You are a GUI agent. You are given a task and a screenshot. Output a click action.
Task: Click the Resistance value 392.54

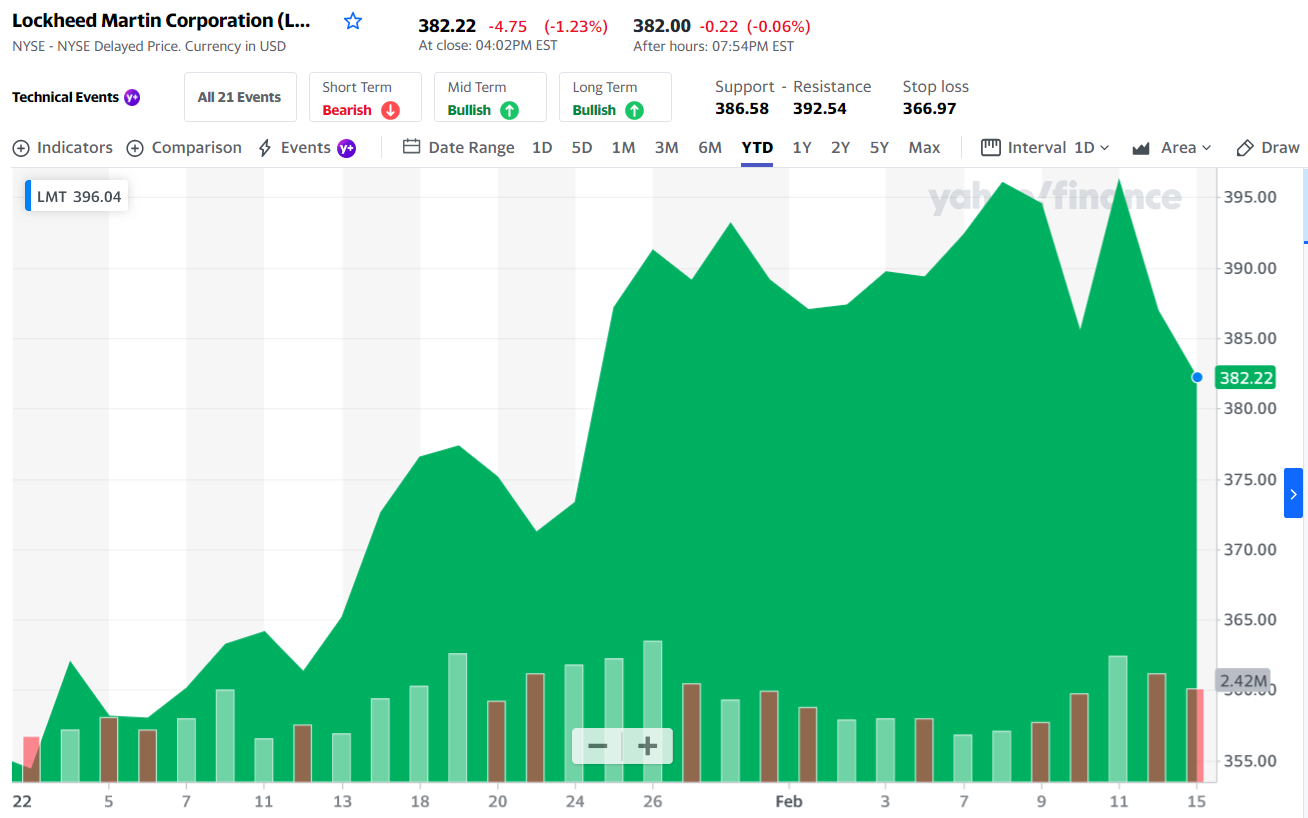(820, 109)
